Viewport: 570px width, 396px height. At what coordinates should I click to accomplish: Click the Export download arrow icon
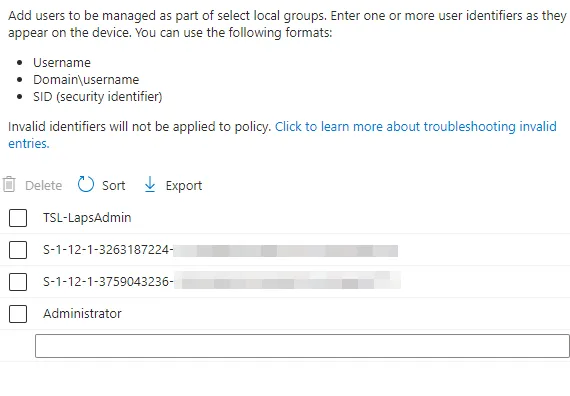pos(150,184)
